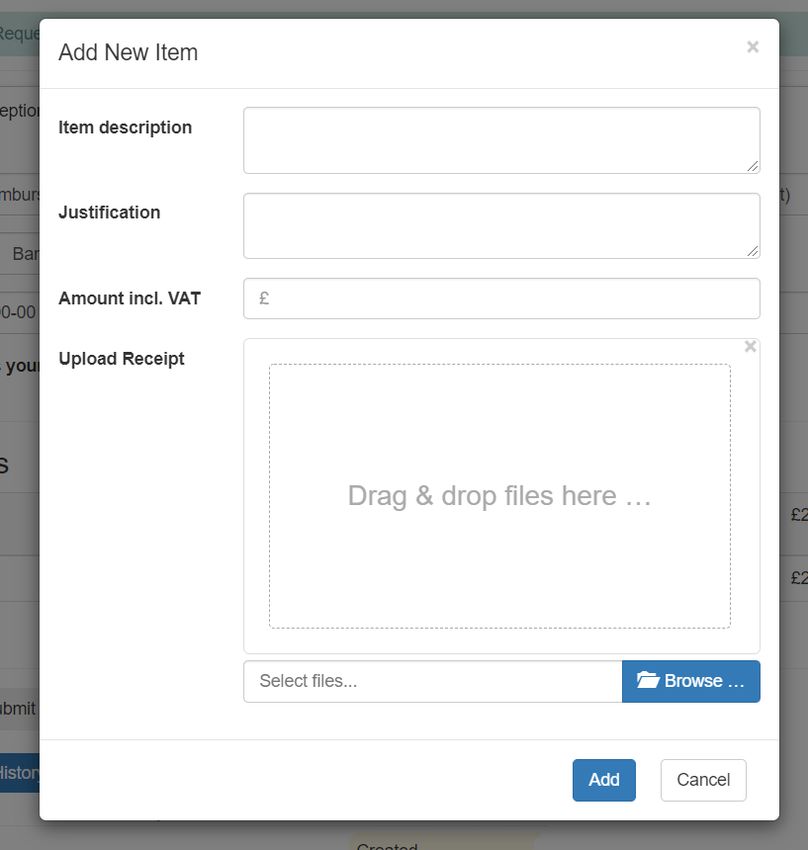Click the Upload Receipt label
Screen dimensions: 808x850
click(x=121, y=359)
